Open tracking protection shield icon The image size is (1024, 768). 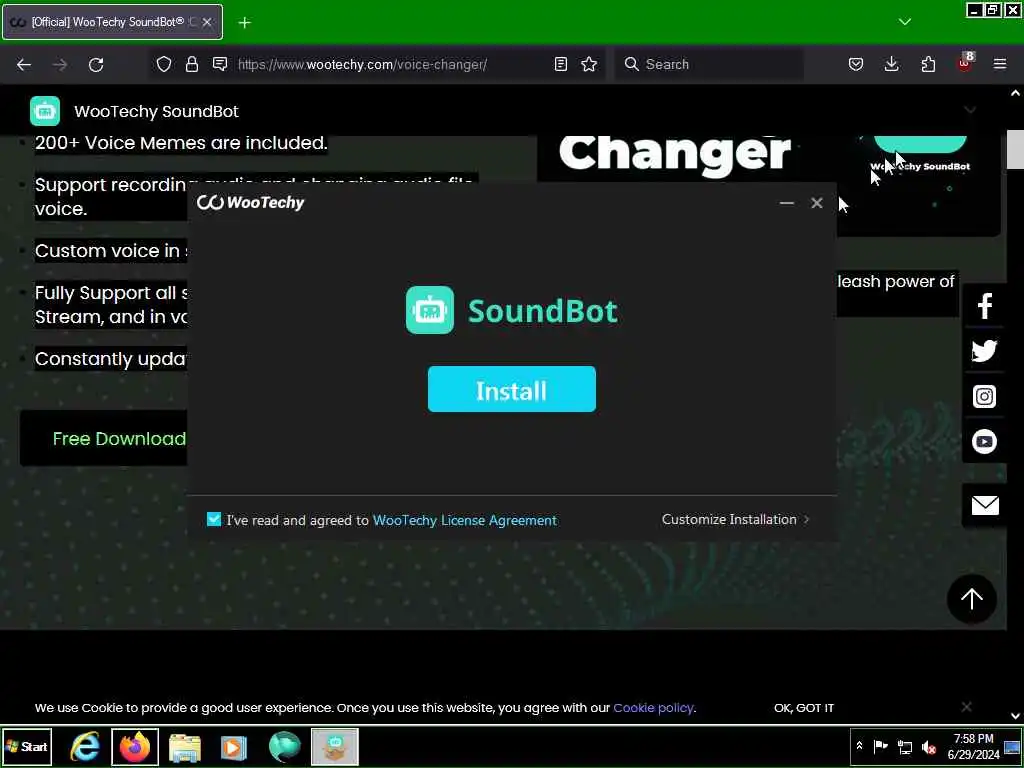[164, 64]
